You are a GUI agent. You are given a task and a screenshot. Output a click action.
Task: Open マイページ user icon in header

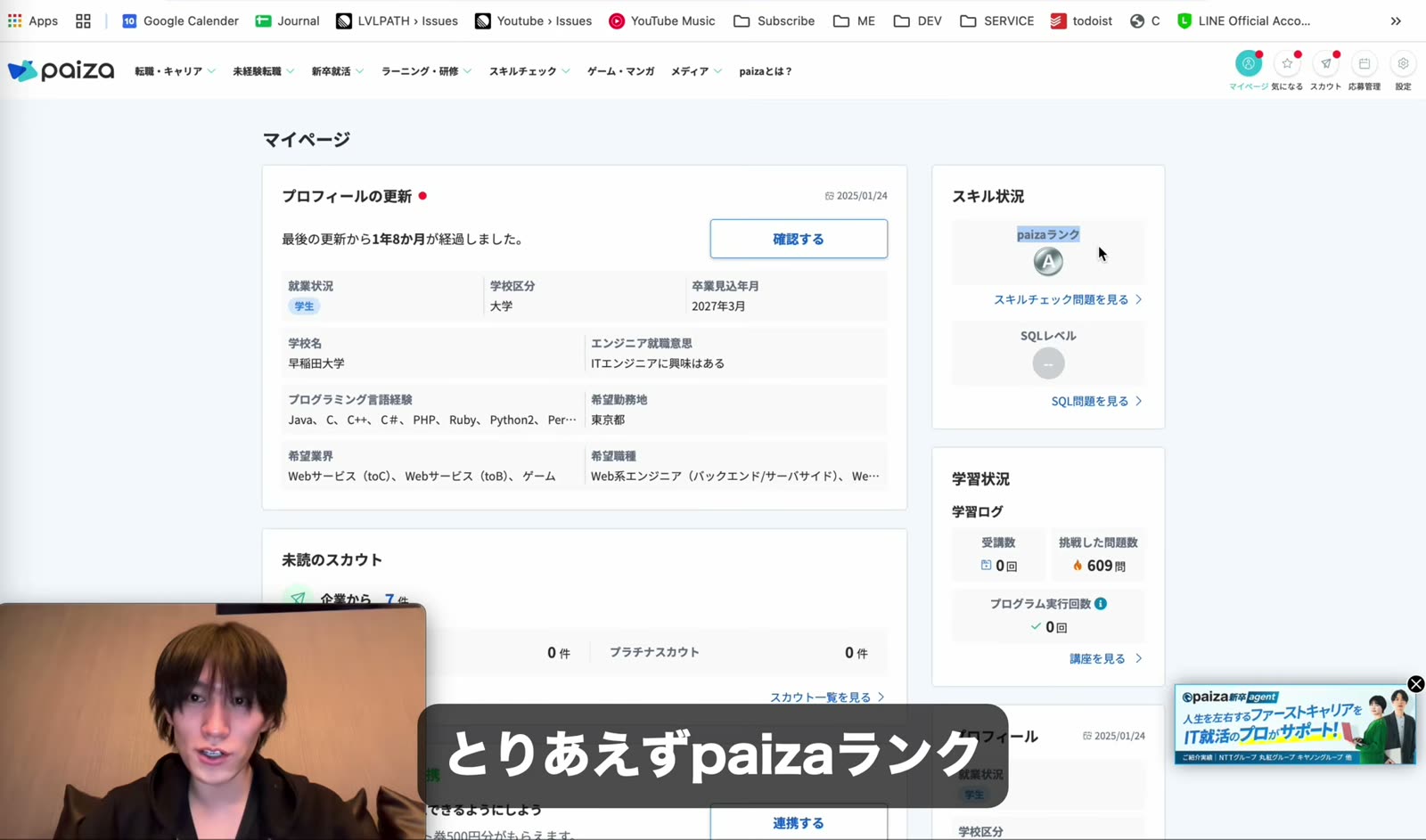pyautogui.click(x=1249, y=64)
